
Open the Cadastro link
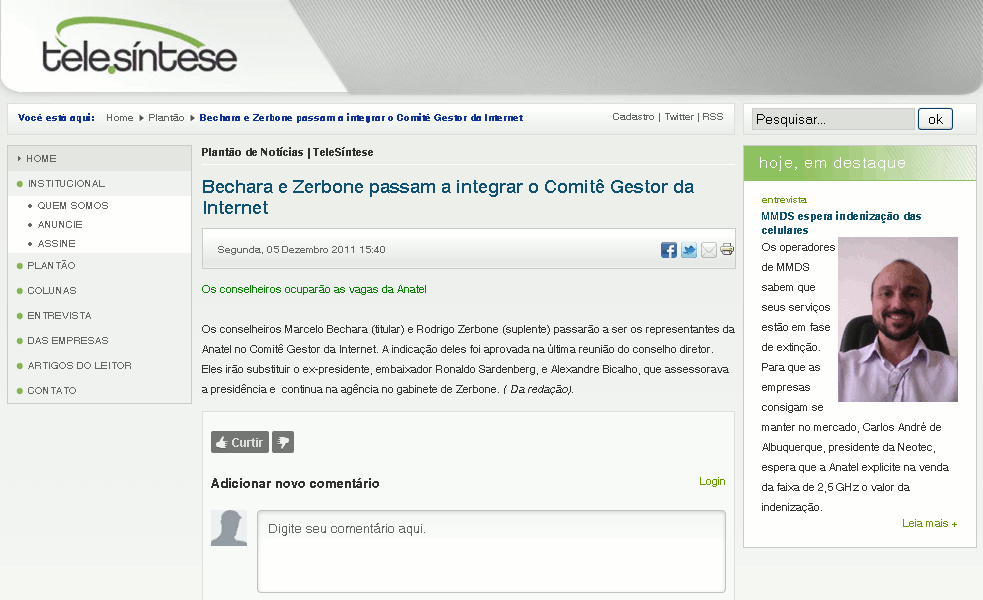click(x=633, y=117)
